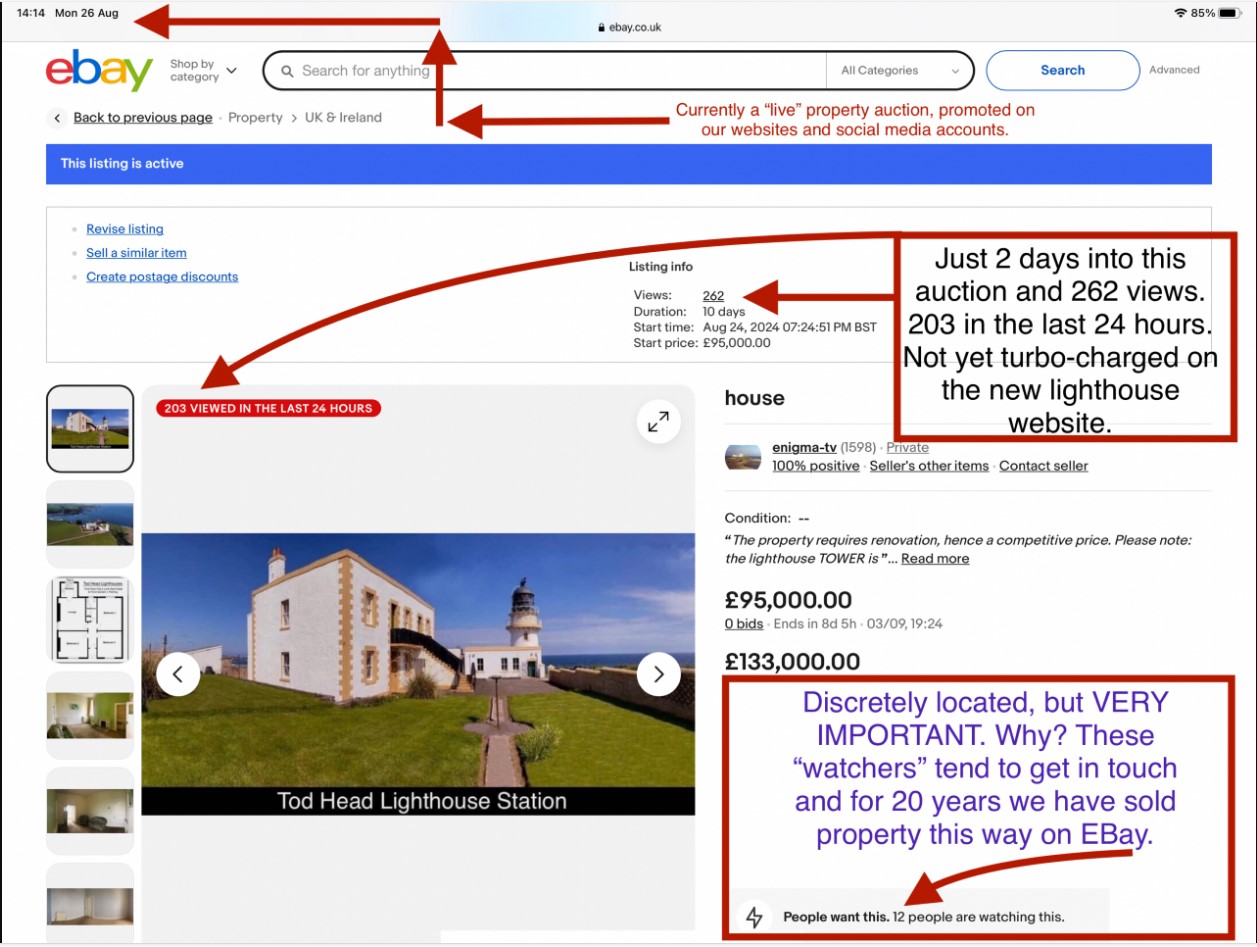
Task: Click the search magnifier icon
Action: (x=287, y=71)
